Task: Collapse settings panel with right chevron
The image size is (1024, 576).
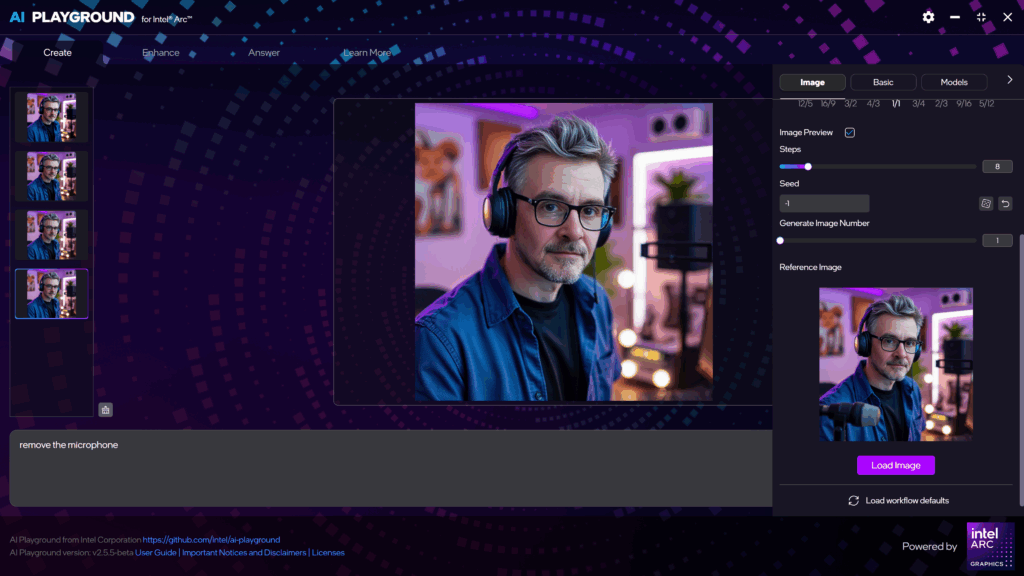Action: tap(1009, 80)
